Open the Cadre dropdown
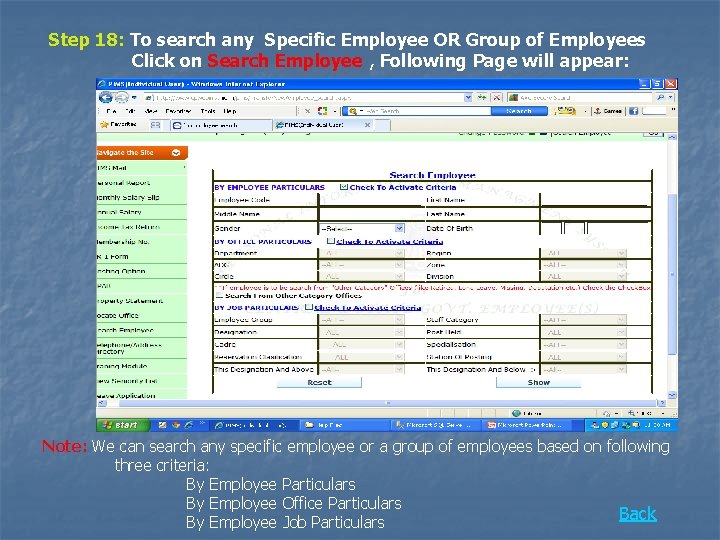The height and width of the screenshot is (540, 720). [362, 344]
